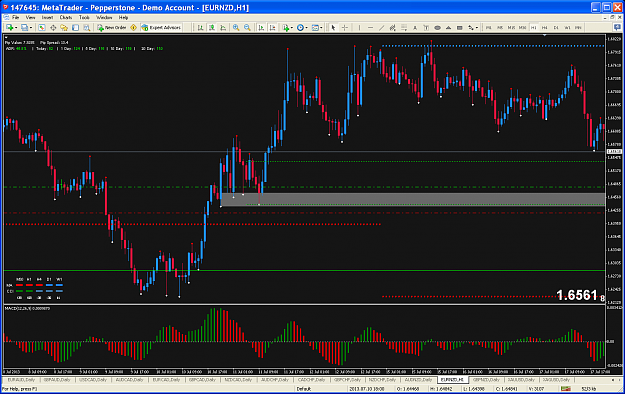
Task: Open the File menu
Action: tap(15, 18)
